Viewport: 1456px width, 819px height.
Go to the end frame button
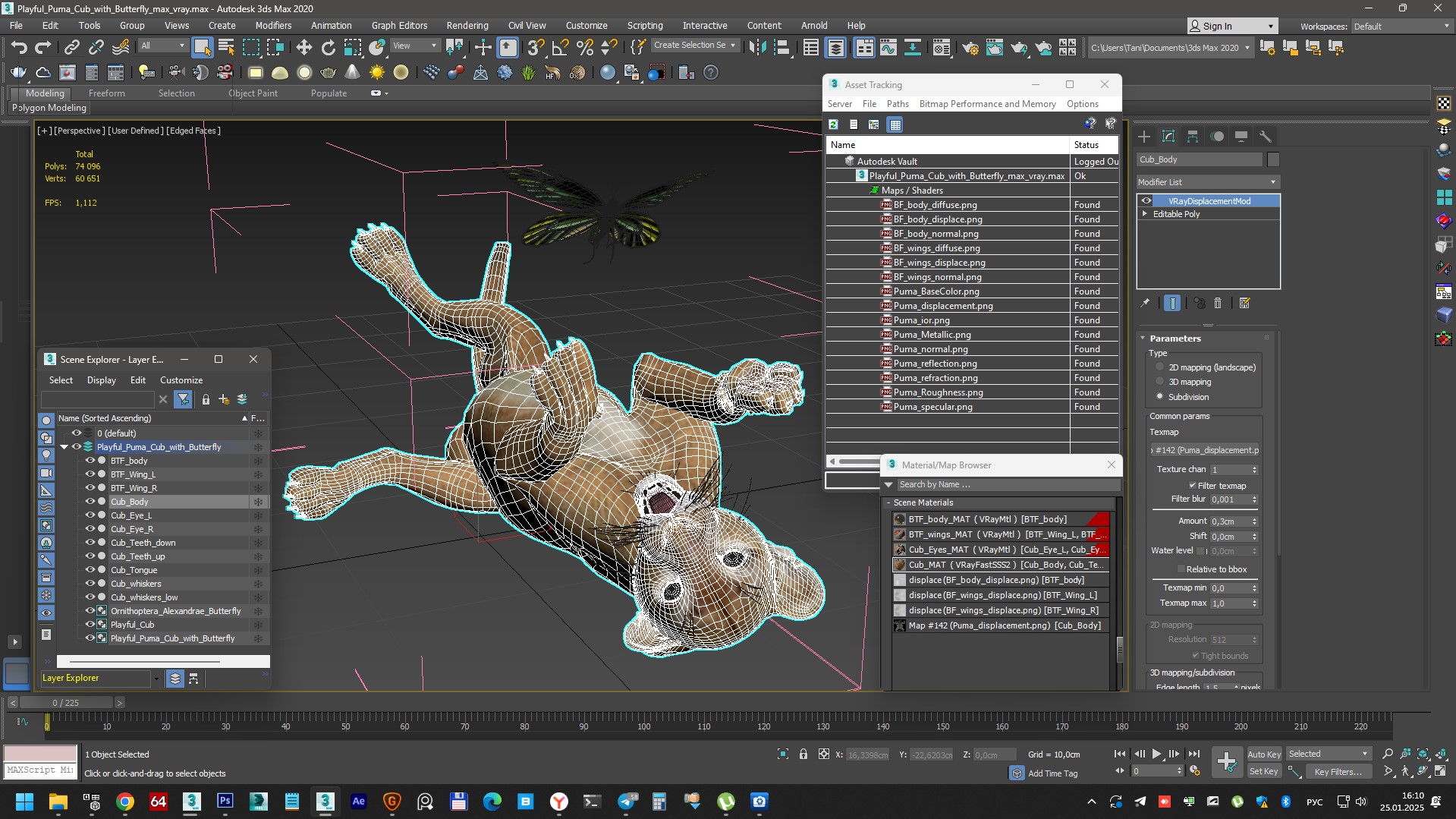(1193, 754)
